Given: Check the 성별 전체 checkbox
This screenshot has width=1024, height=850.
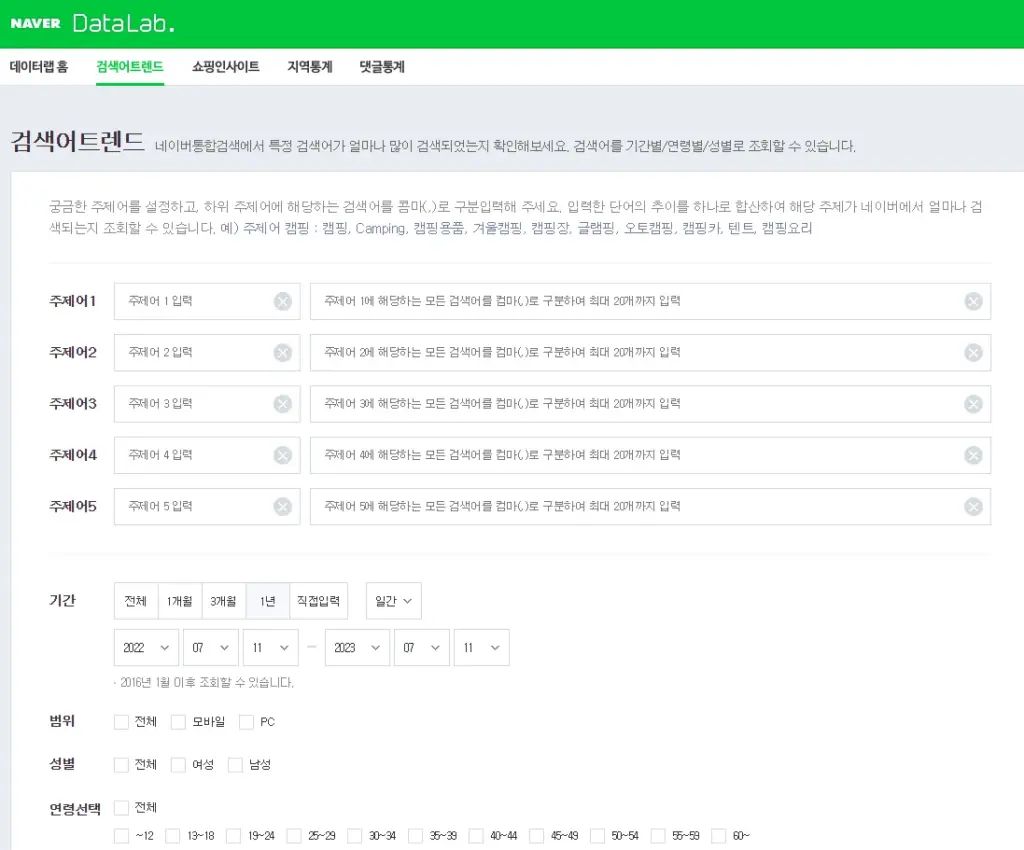Looking at the screenshot, I should pyautogui.click(x=121, y=765).
